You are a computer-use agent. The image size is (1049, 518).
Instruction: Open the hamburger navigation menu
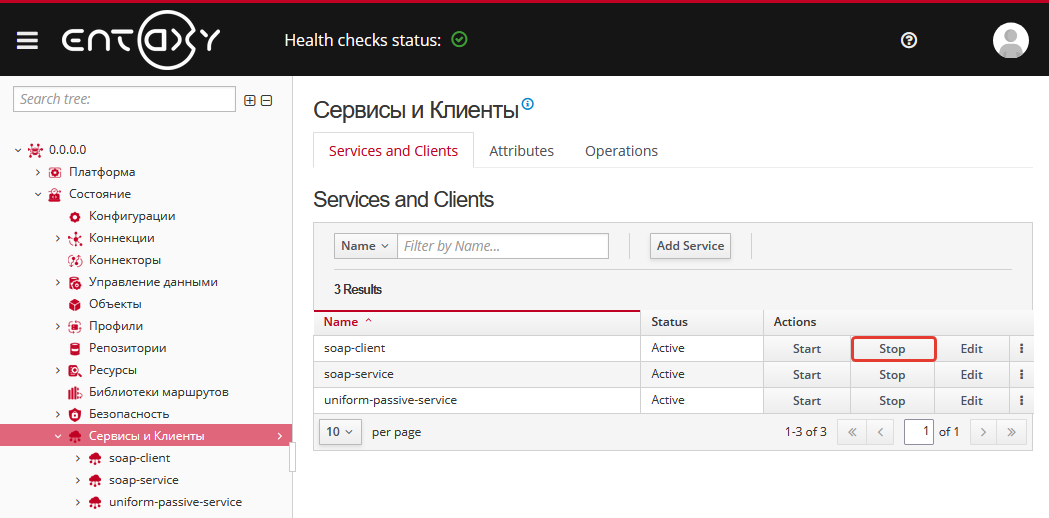tap(27, 41)
